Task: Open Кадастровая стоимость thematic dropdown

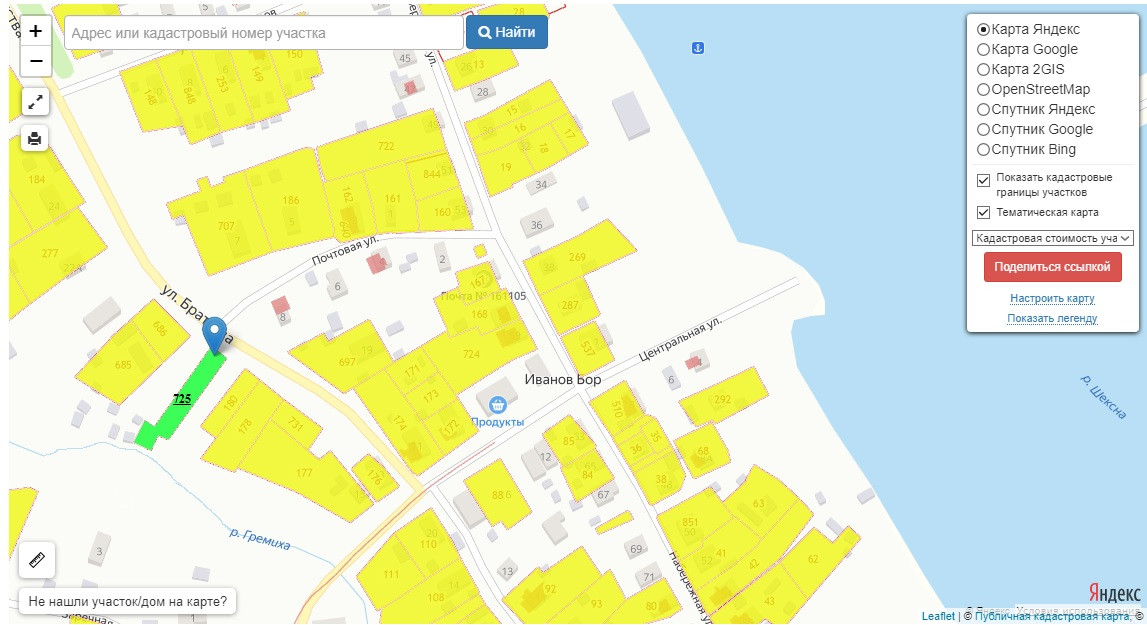Action: (x=1053, y=238)
